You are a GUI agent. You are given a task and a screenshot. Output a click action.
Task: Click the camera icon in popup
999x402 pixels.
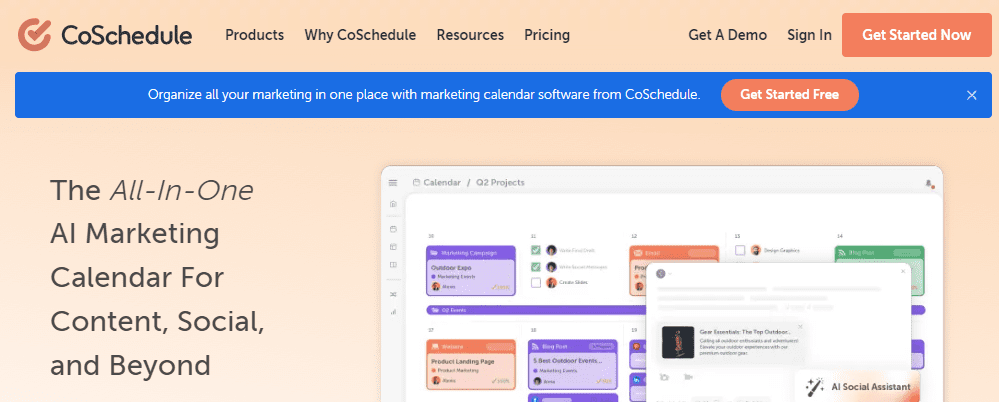click(x=665, y=377)
